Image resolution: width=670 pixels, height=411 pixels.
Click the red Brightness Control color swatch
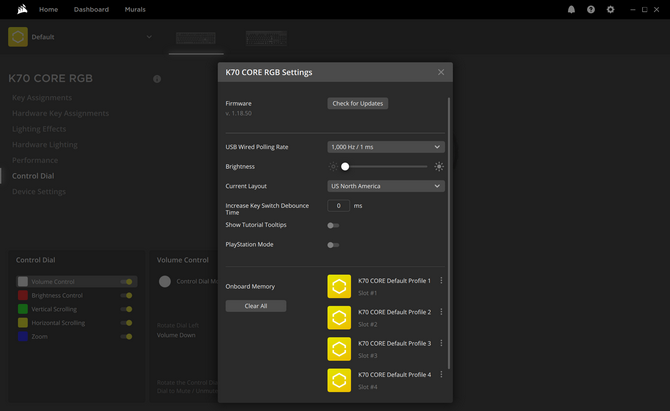pyautogui.click(x=23, y=295)
